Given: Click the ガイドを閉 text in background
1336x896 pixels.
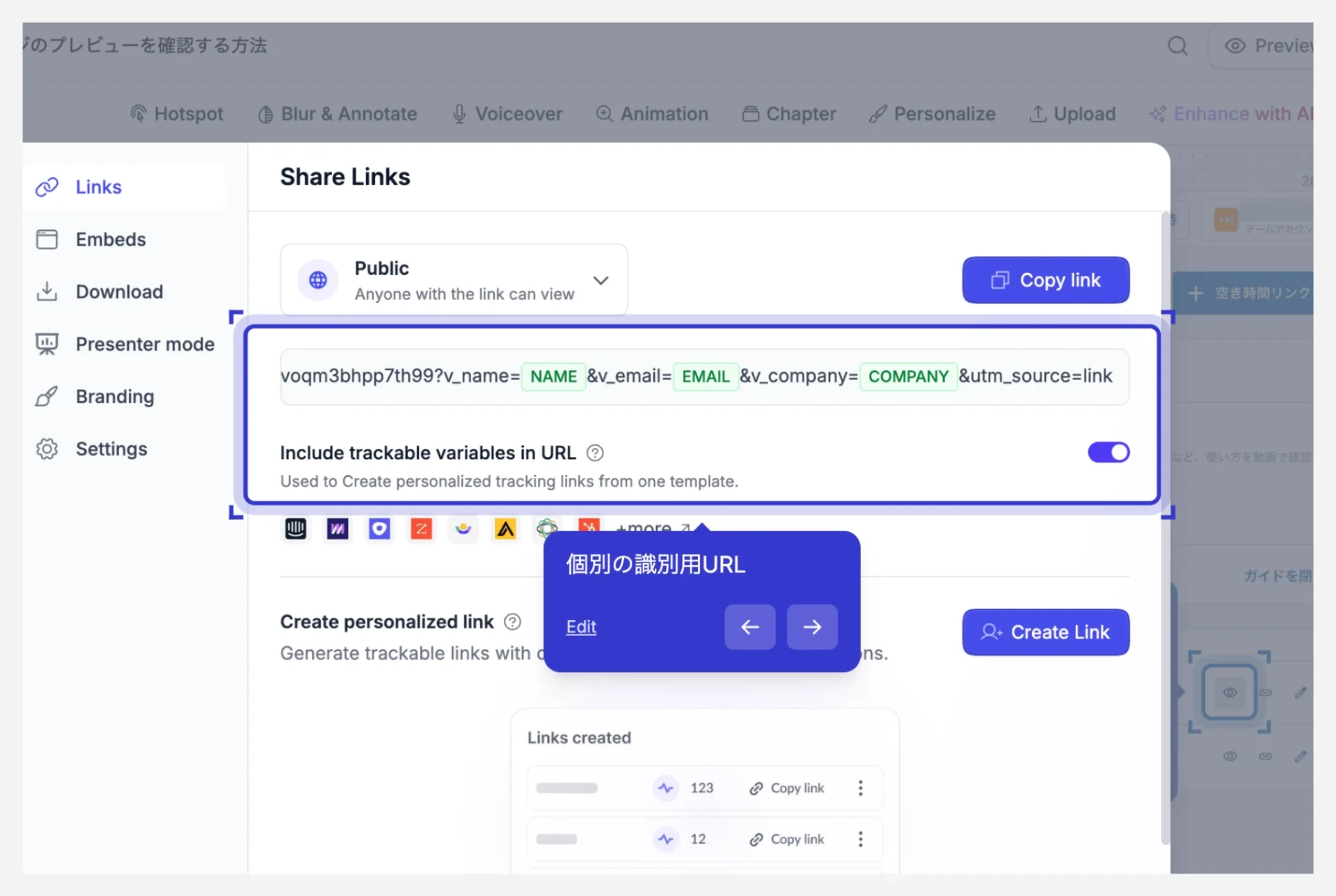Looking at the screenshot, I should 1278,575.
